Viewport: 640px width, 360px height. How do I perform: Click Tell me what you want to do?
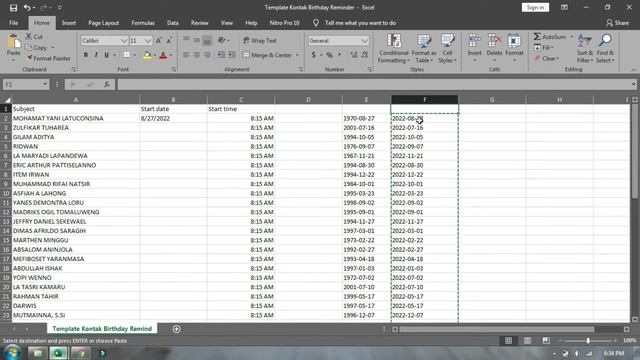coord(360,23)
